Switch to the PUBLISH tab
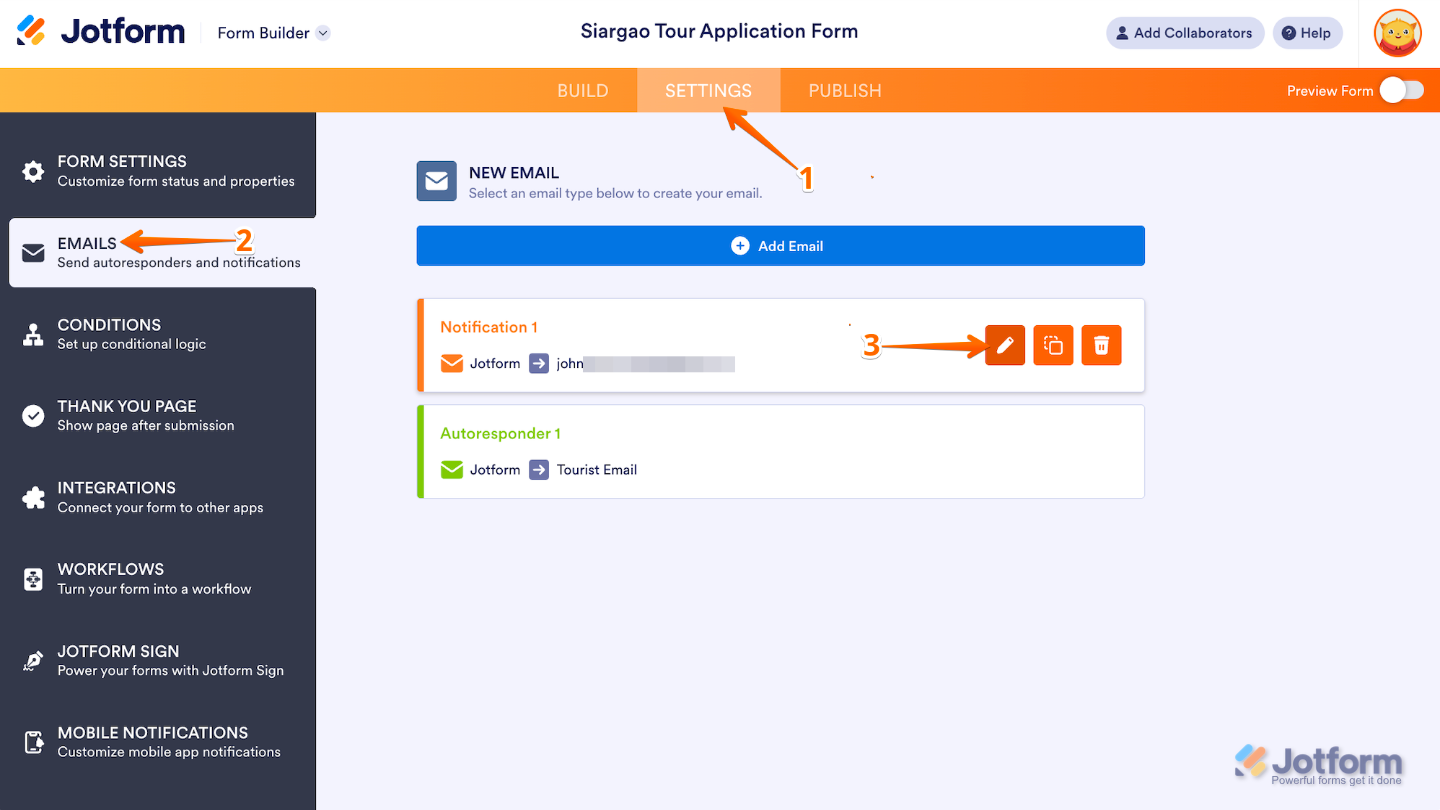 click(844, 90)
